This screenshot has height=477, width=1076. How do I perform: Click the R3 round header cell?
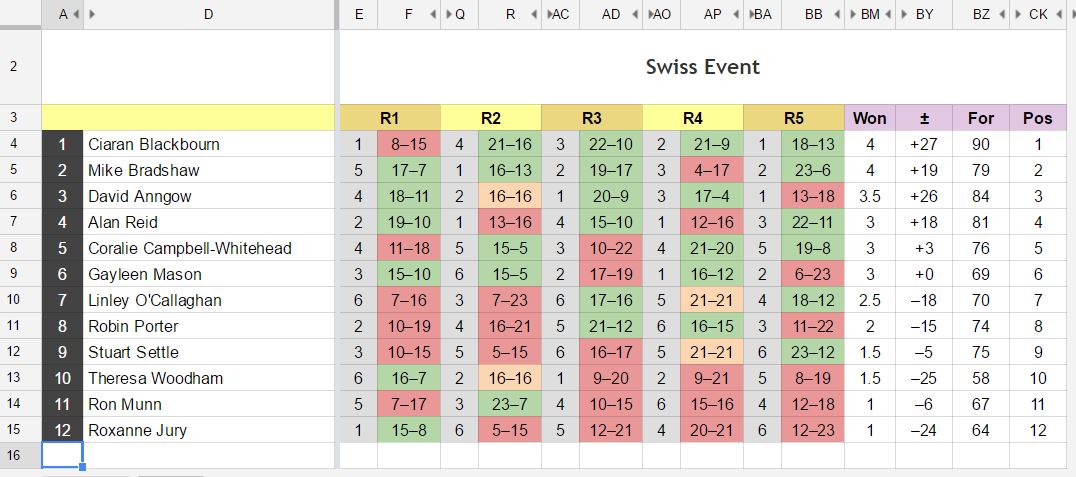click(x=592, y=118)
